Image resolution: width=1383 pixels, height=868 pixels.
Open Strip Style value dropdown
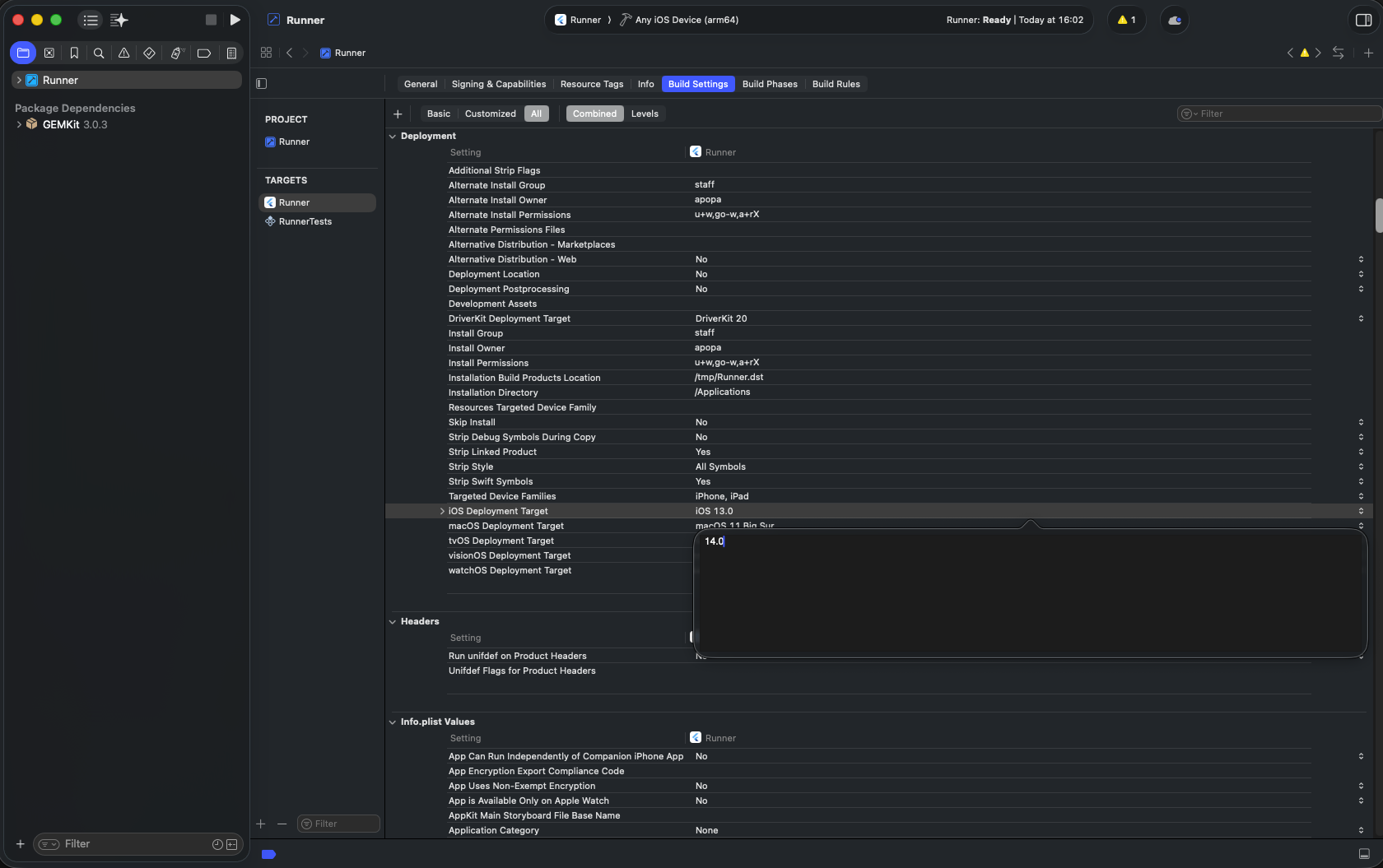pos(1360,466)
